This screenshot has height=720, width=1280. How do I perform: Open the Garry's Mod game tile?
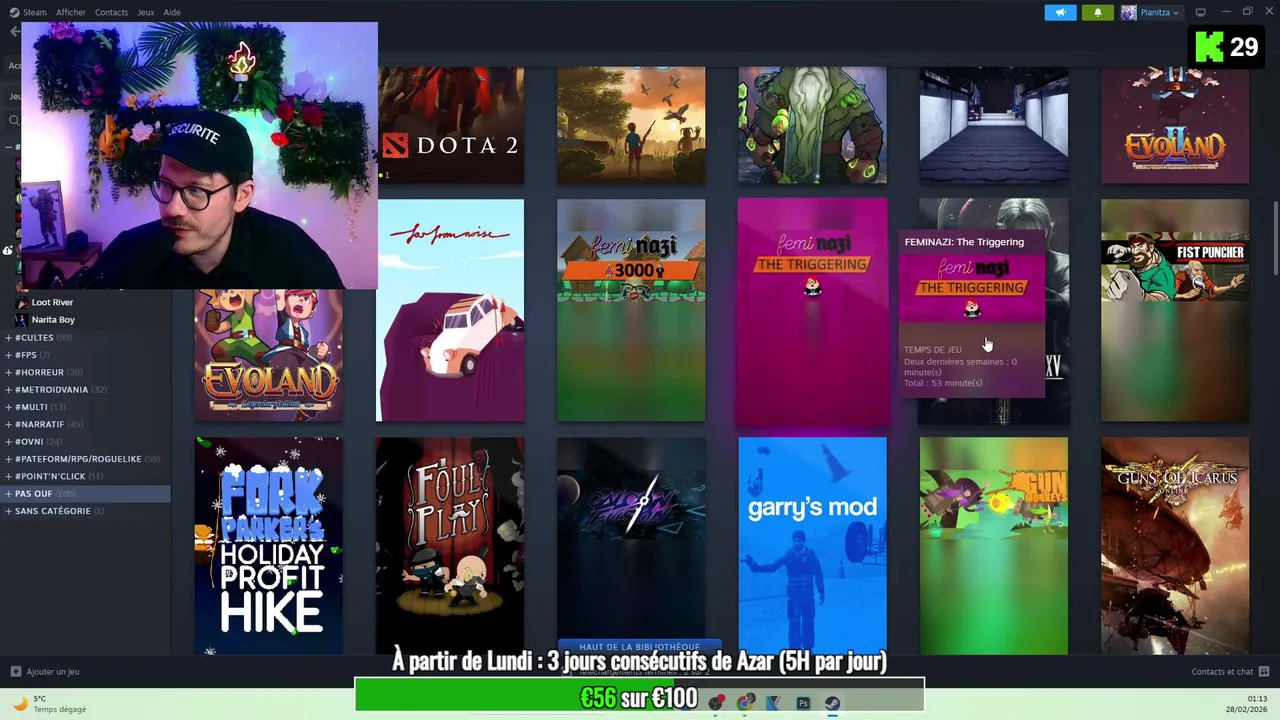[812, 545]
